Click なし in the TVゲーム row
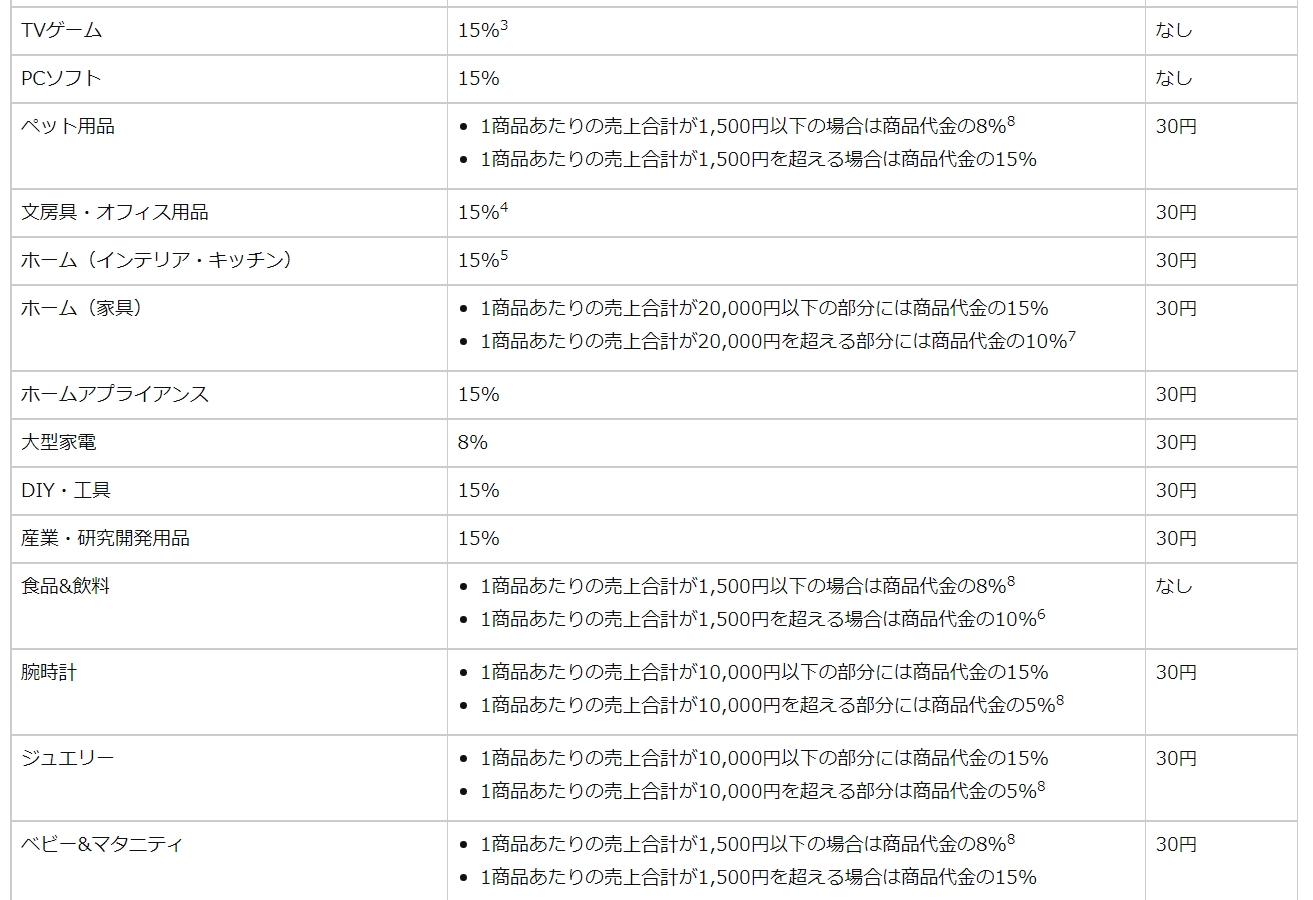1313x900 pixels. 1174,30
